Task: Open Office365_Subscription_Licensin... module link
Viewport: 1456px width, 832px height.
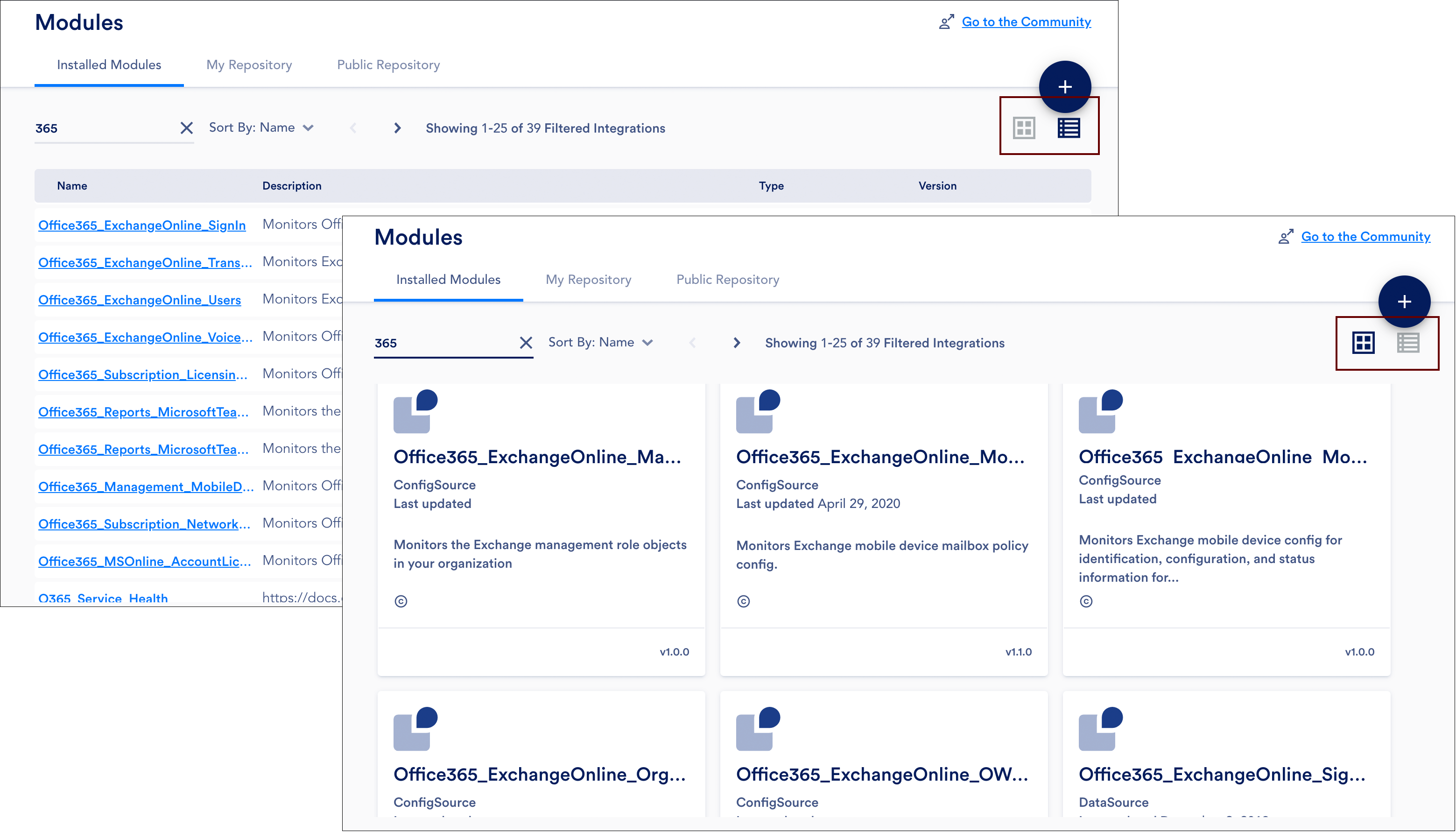Action: tap(143, 374)
